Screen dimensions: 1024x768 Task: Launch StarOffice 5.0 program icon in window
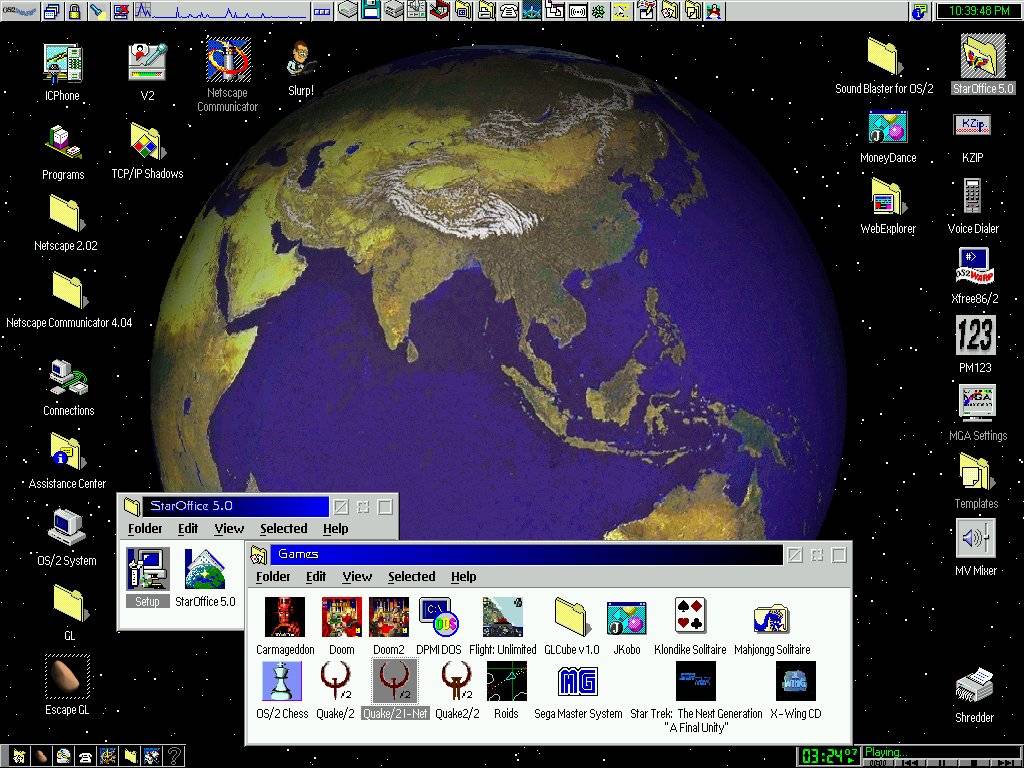[x=205, y=577]
